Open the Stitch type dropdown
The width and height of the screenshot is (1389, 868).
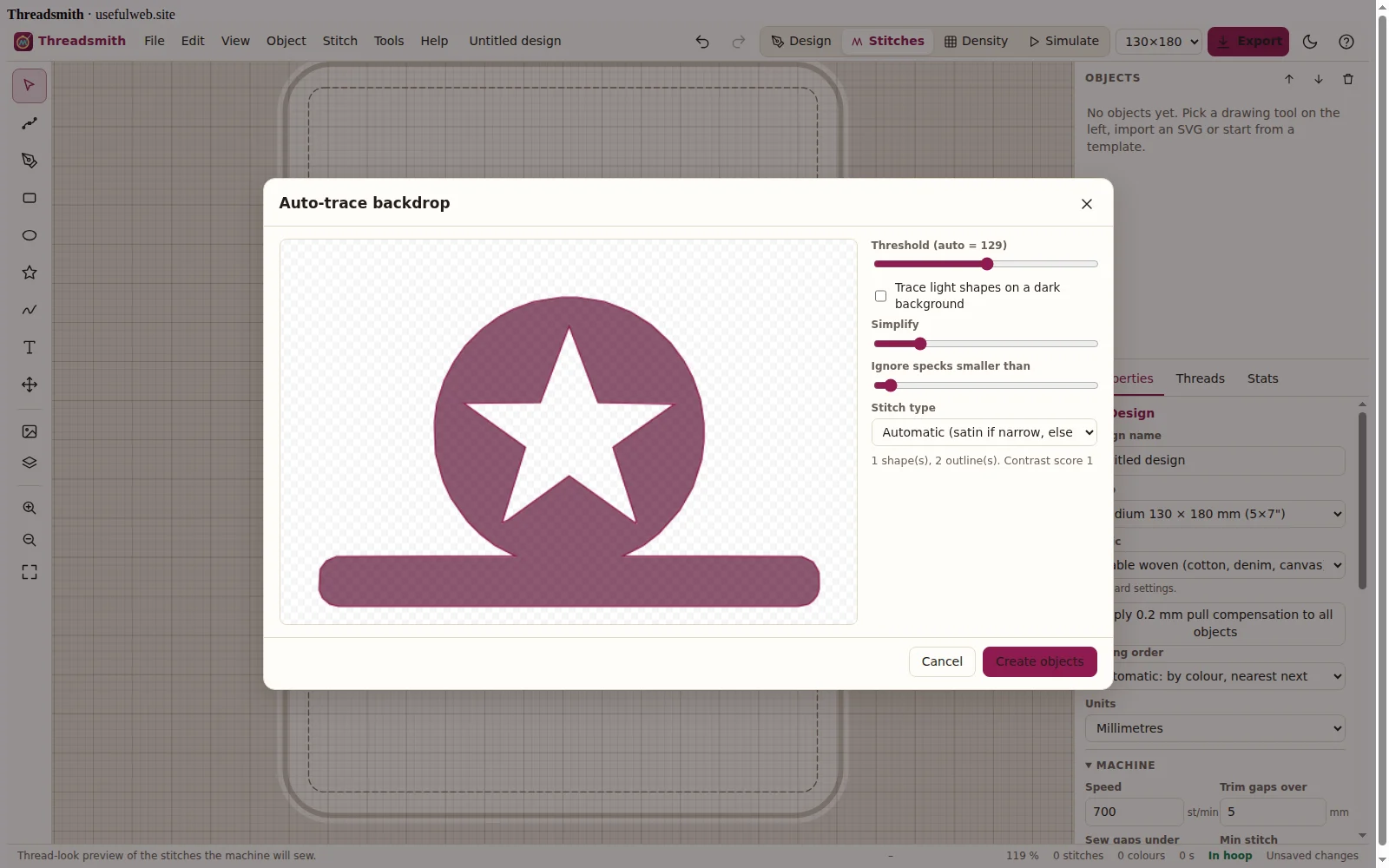pos(984,432)
